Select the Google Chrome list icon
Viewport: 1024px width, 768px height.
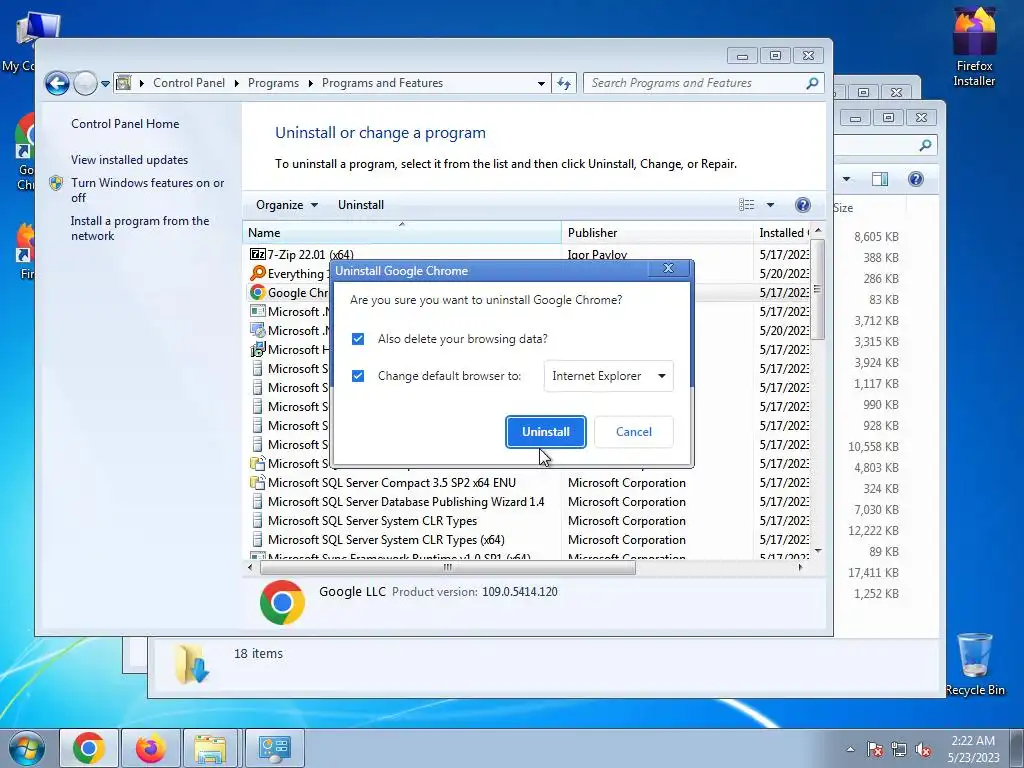[258, 292]
